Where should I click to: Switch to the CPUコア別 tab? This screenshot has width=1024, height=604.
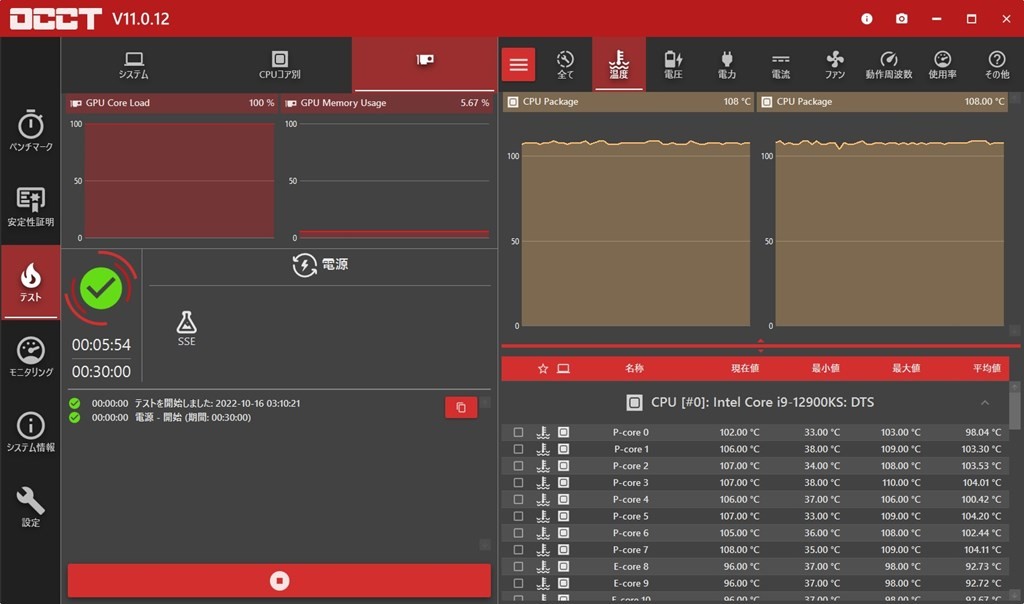click(x=280, y=65)
